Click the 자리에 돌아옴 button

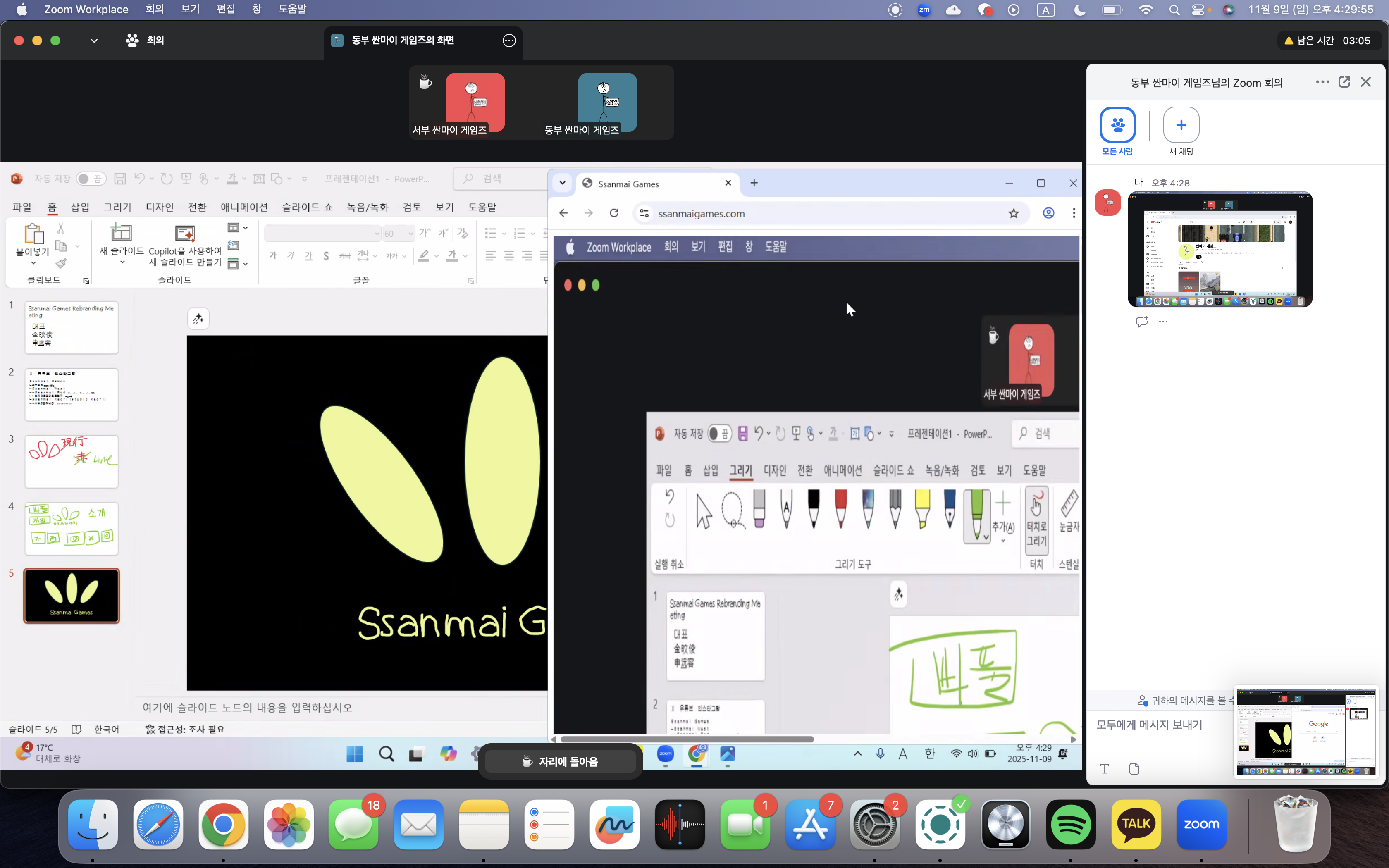pyautogui.click(x=560, y=762)
